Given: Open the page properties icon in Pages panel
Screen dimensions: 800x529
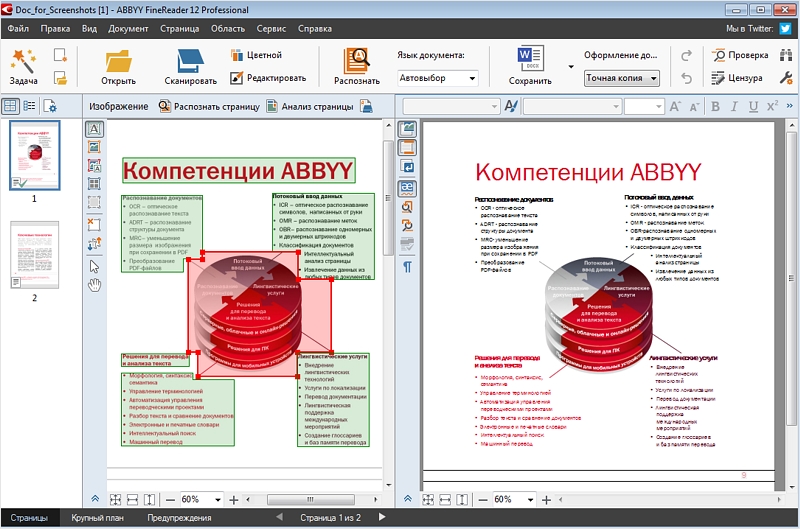Looking at the screenshot, I should (x=50, y=106).
